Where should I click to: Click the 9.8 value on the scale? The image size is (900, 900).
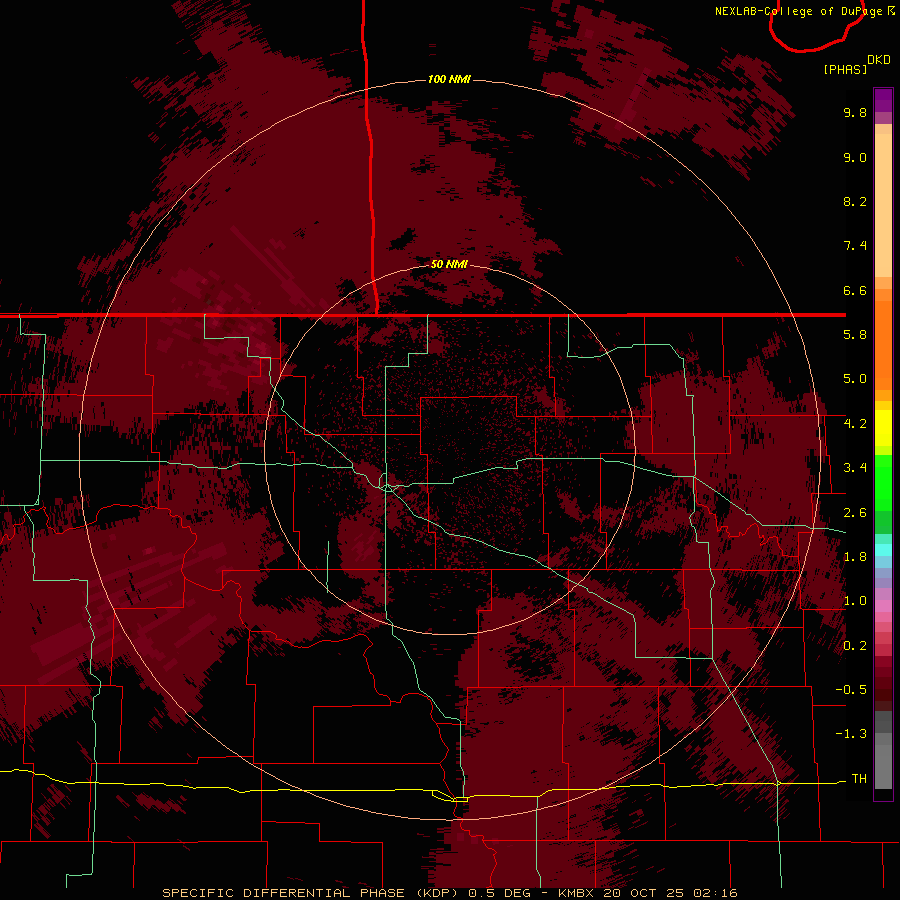coord(855,112)
